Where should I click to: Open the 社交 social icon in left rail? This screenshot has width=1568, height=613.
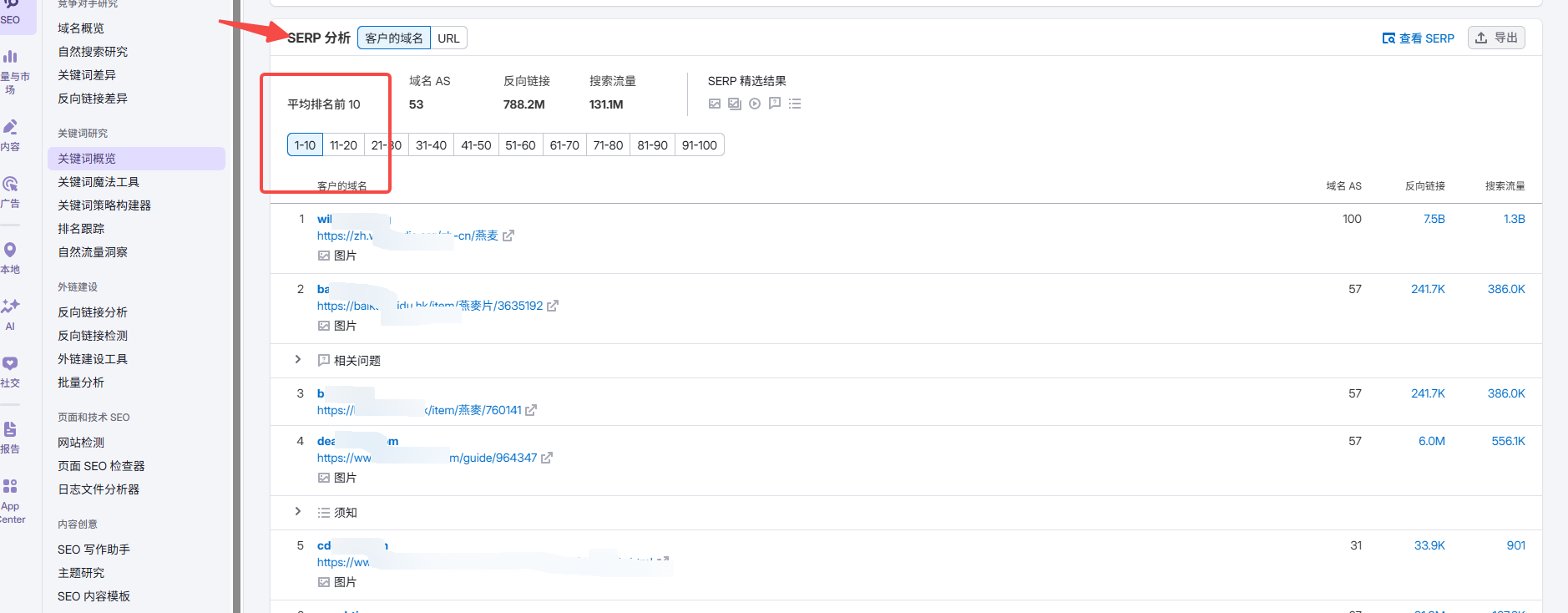10,363
